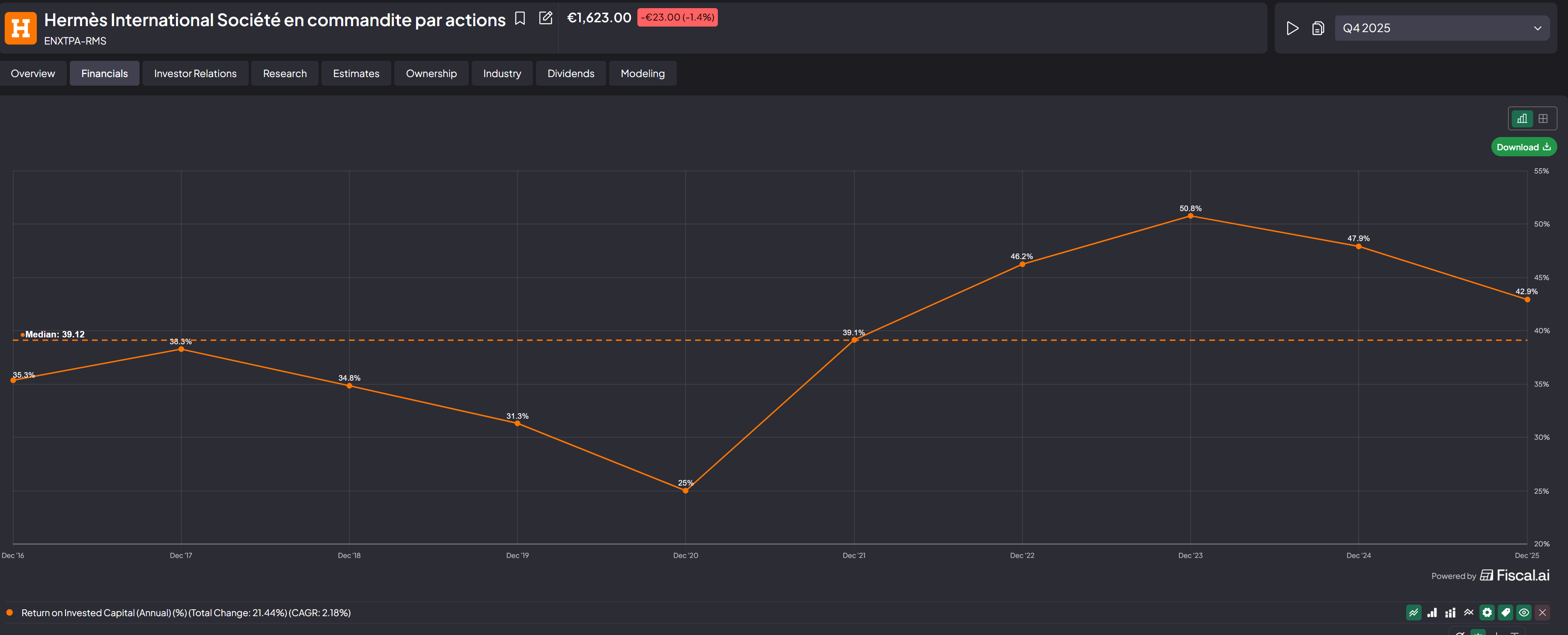Open series settings gear icon

point(1487,612)
